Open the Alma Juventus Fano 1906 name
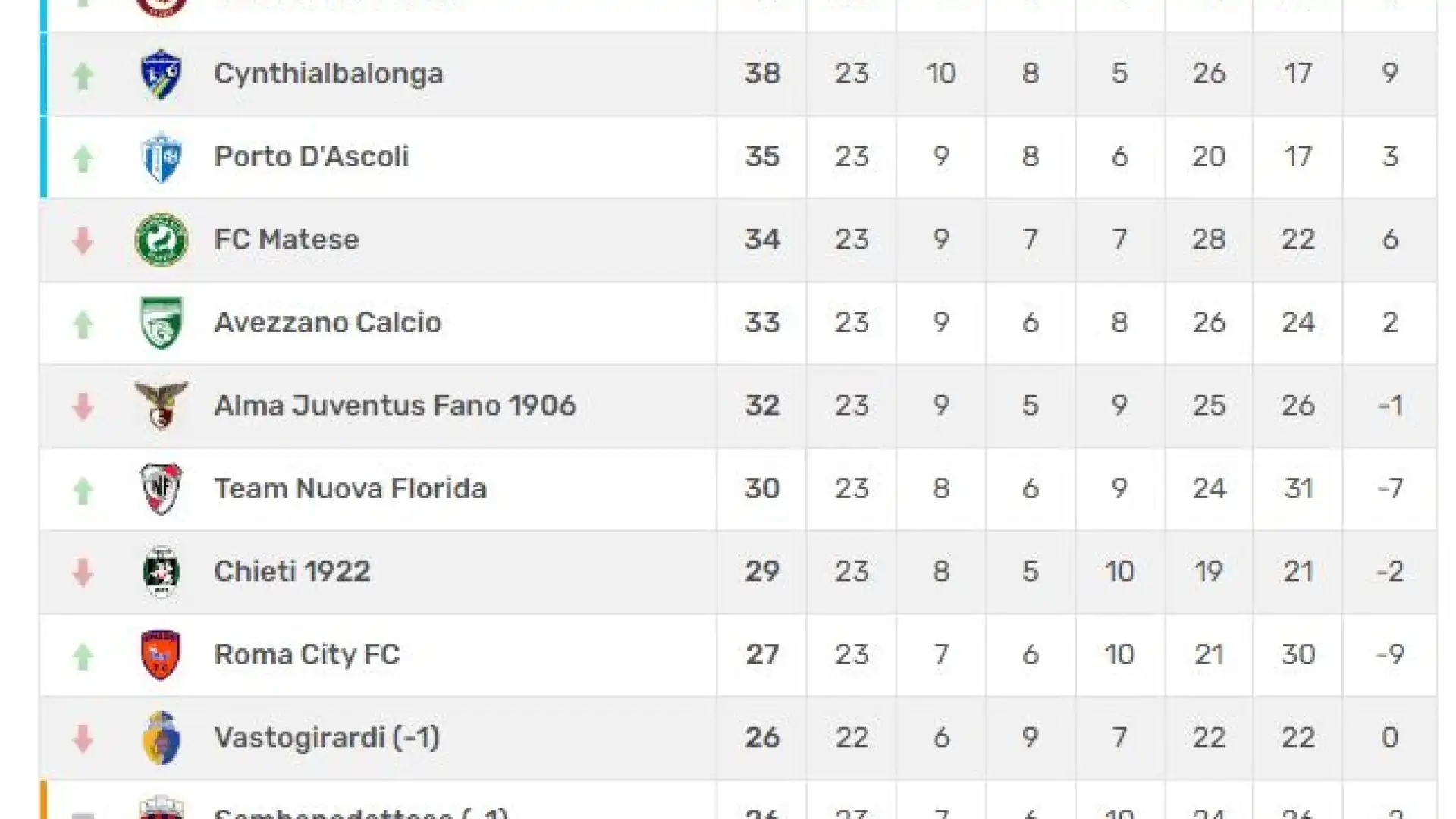1456x819 pixels. click(395, 406)
